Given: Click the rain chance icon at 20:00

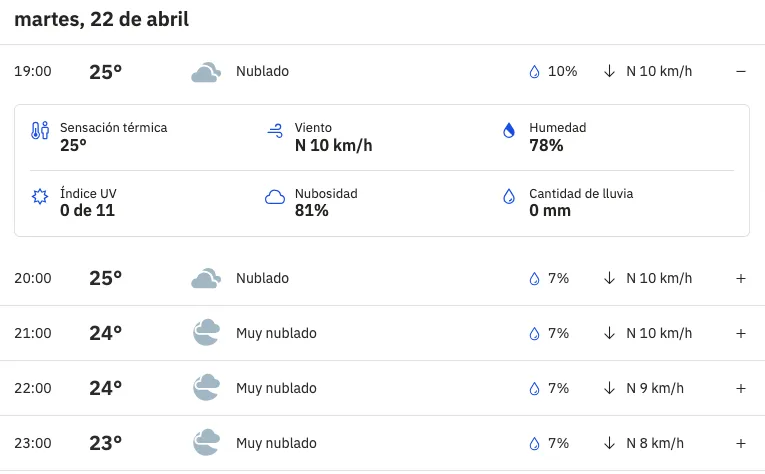Looking at the screenshot, I should coord(534,278).
